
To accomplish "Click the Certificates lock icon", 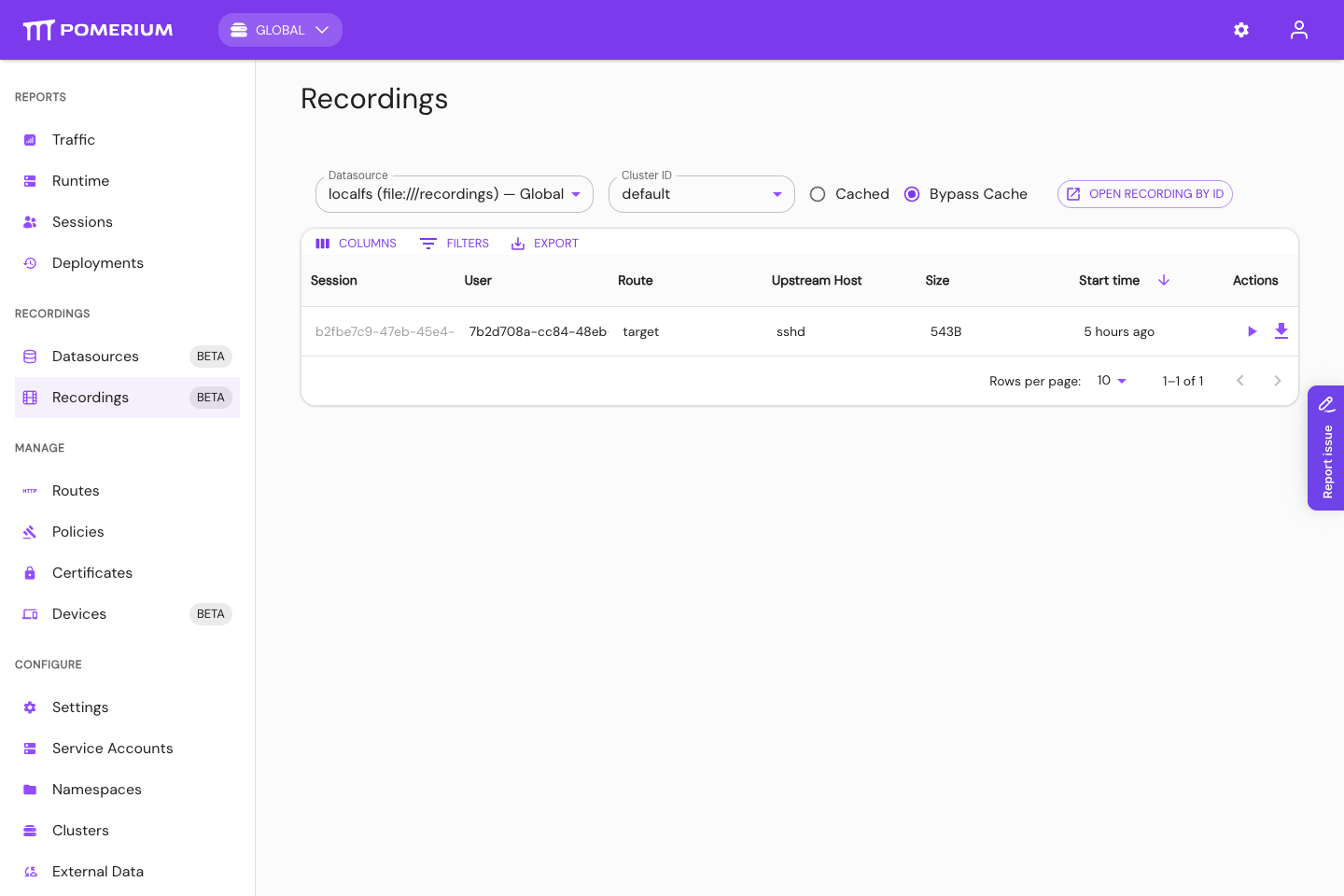I will tap(30, 573).
